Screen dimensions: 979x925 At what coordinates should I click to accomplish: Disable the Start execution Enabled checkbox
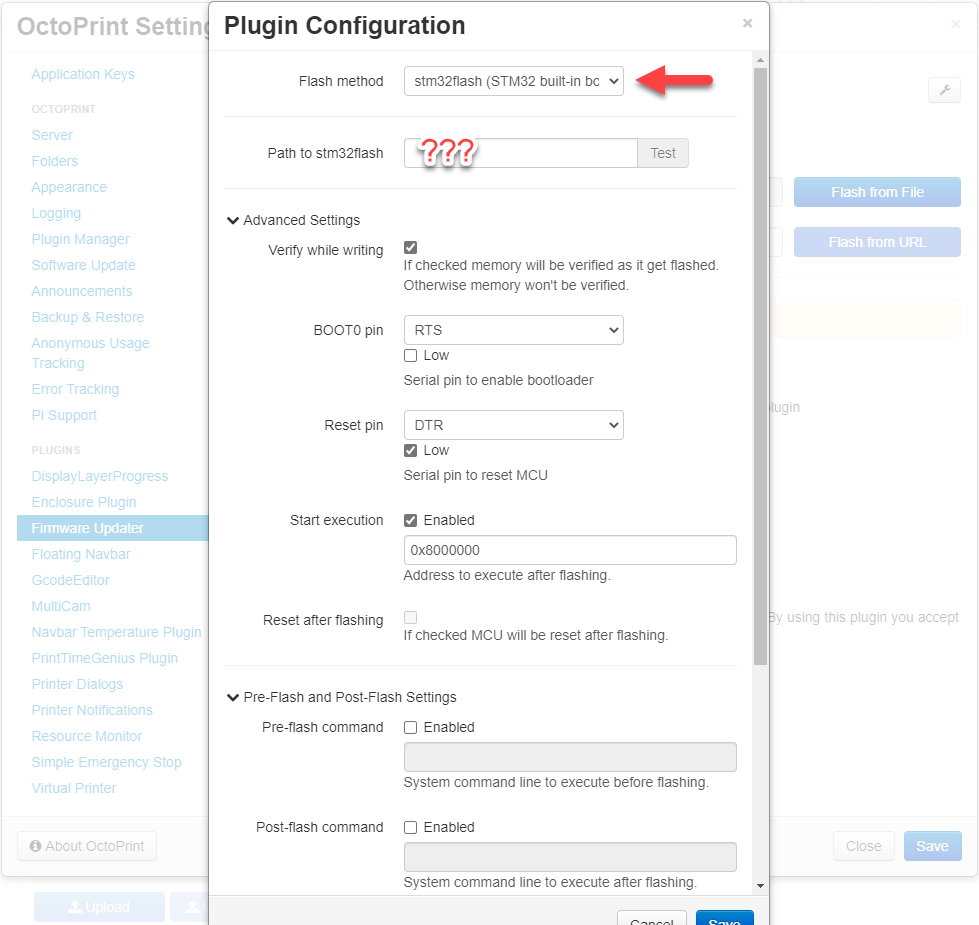[x=410, y=520]
